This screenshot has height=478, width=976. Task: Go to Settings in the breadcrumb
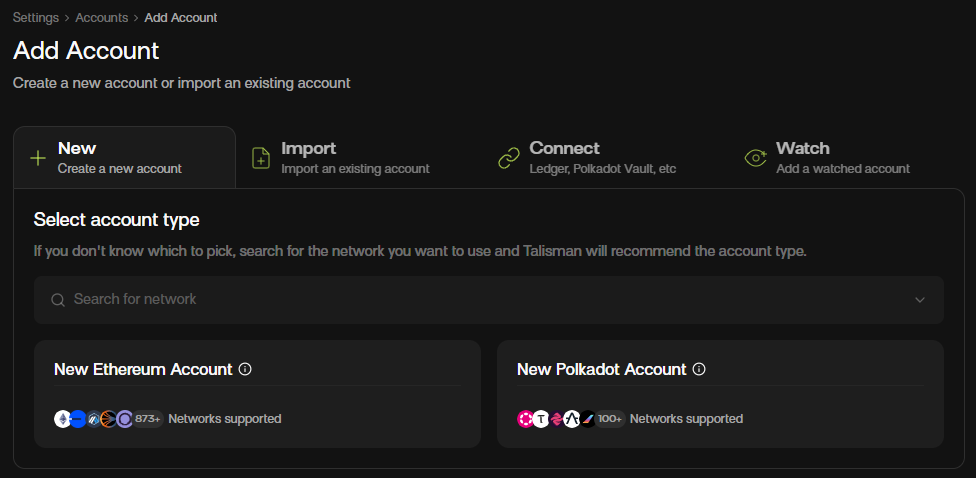click(36, 18)
